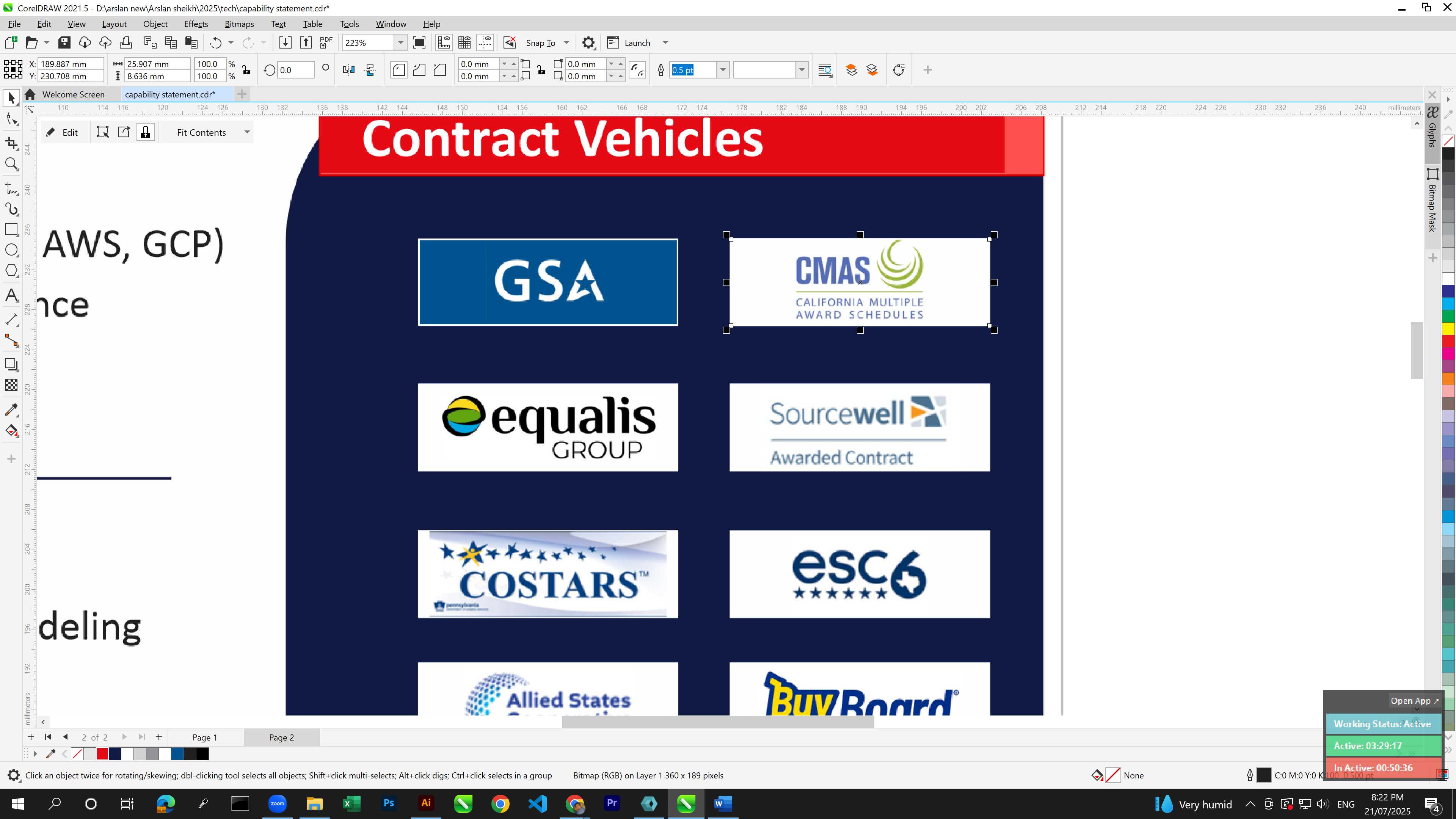
Task: Click the Full-screen preview icon
Action: click(419, 42)
